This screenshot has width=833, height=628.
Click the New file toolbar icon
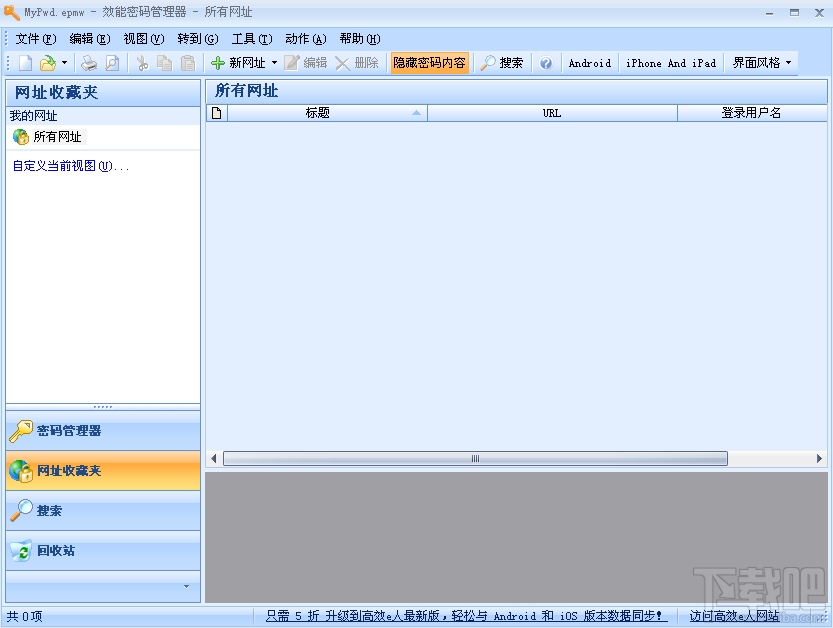[25, 63]
